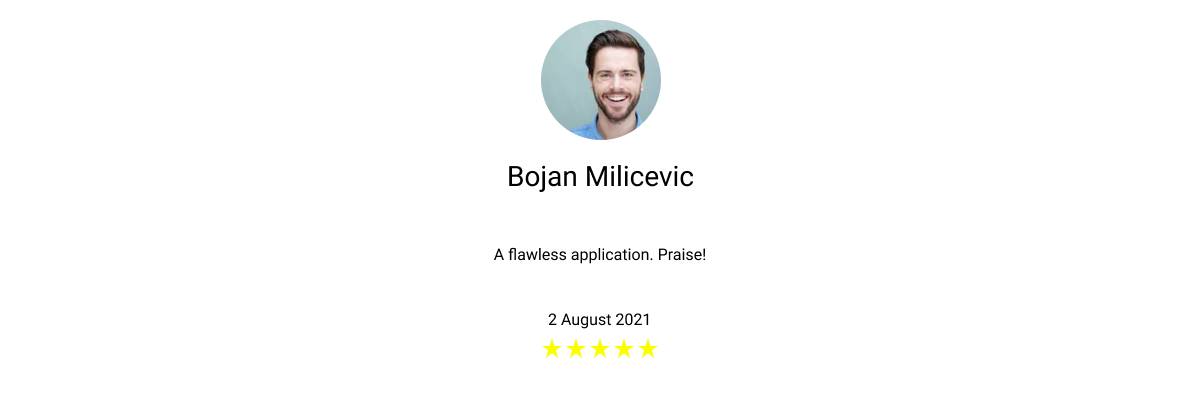This screenshot has width=1200, height=400.
Task: Click the fourth yellow rating star
Action: (624, 349)
